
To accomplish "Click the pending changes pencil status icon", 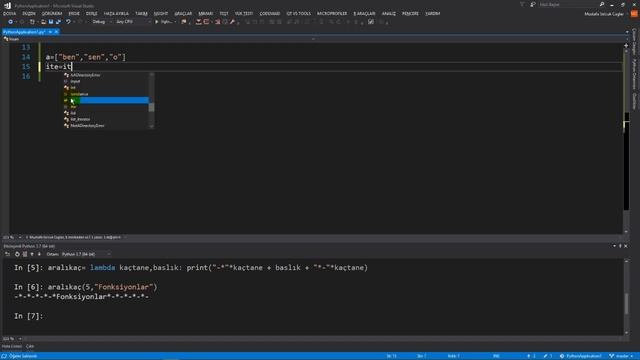I will click(547, 356).
